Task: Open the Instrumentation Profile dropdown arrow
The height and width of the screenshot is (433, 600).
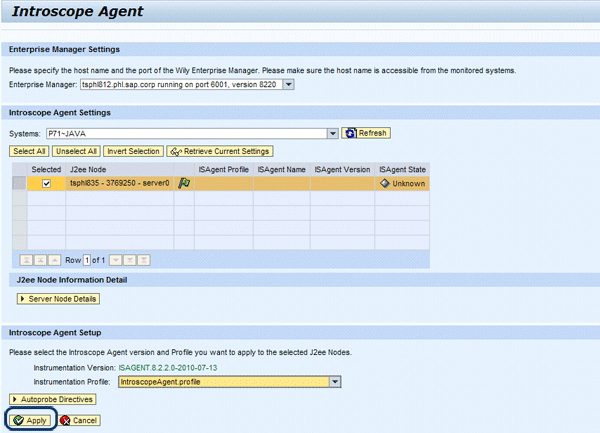Action: coord(335,382)
